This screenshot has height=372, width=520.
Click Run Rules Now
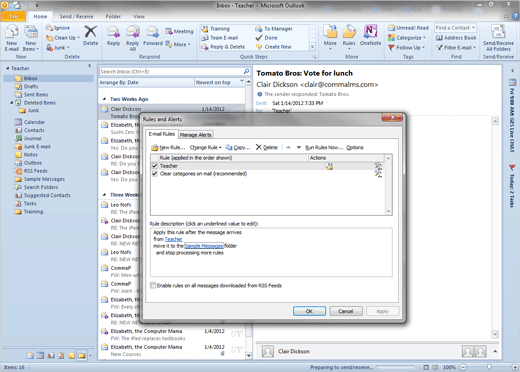click(x=324, y=147)
